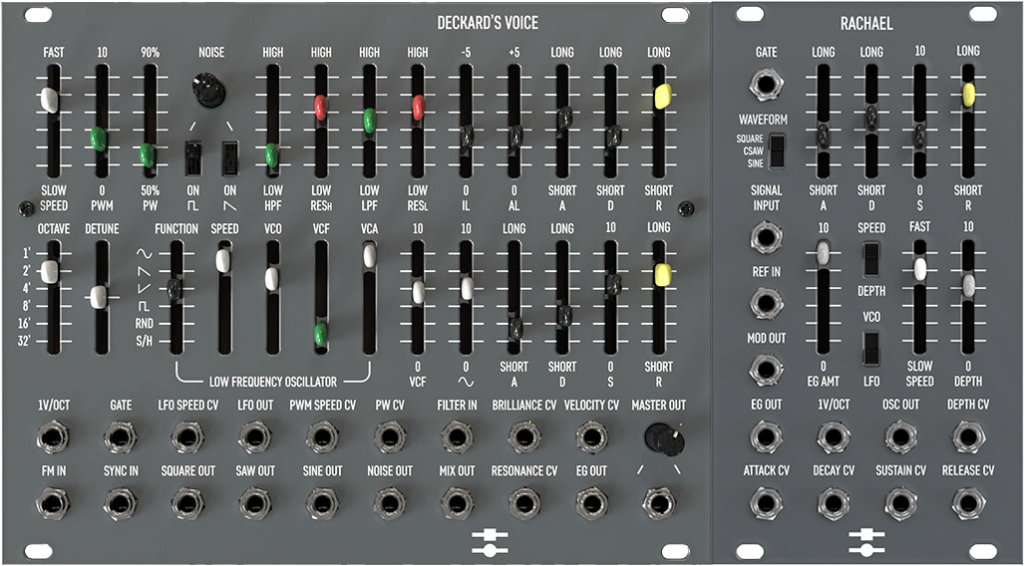Viewport: 1024px width, 566px height.
Task: Click the green LFO VCF slider cap
Action: coord(320,334)
